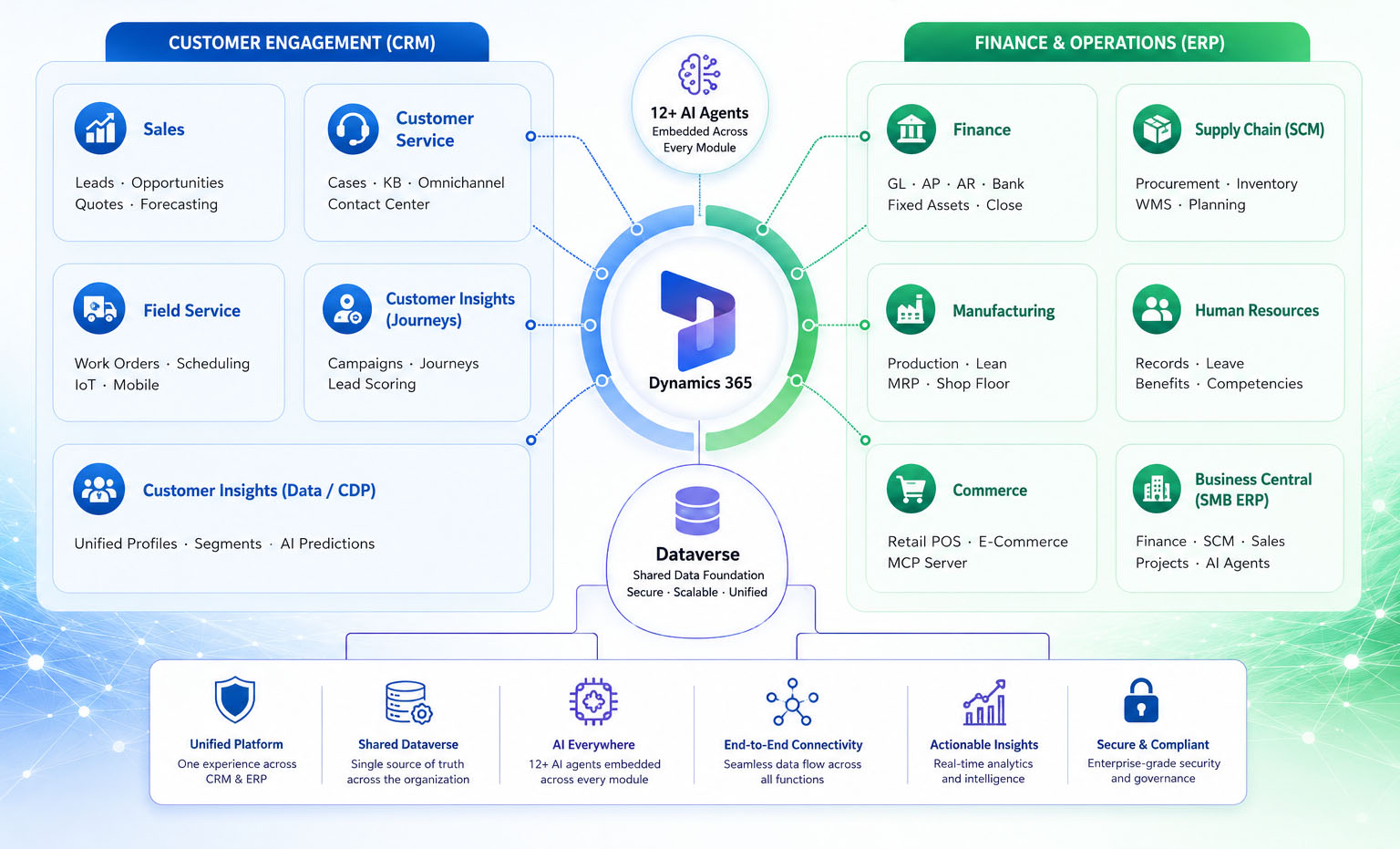Click the Finance module heading
Image resolution: width=1400 pixels, height=849 pixels.
click(982, 129)
